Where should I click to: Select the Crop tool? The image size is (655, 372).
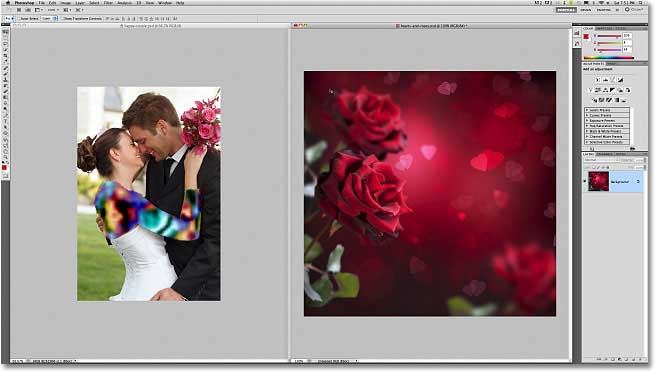[x=5, y=55]
